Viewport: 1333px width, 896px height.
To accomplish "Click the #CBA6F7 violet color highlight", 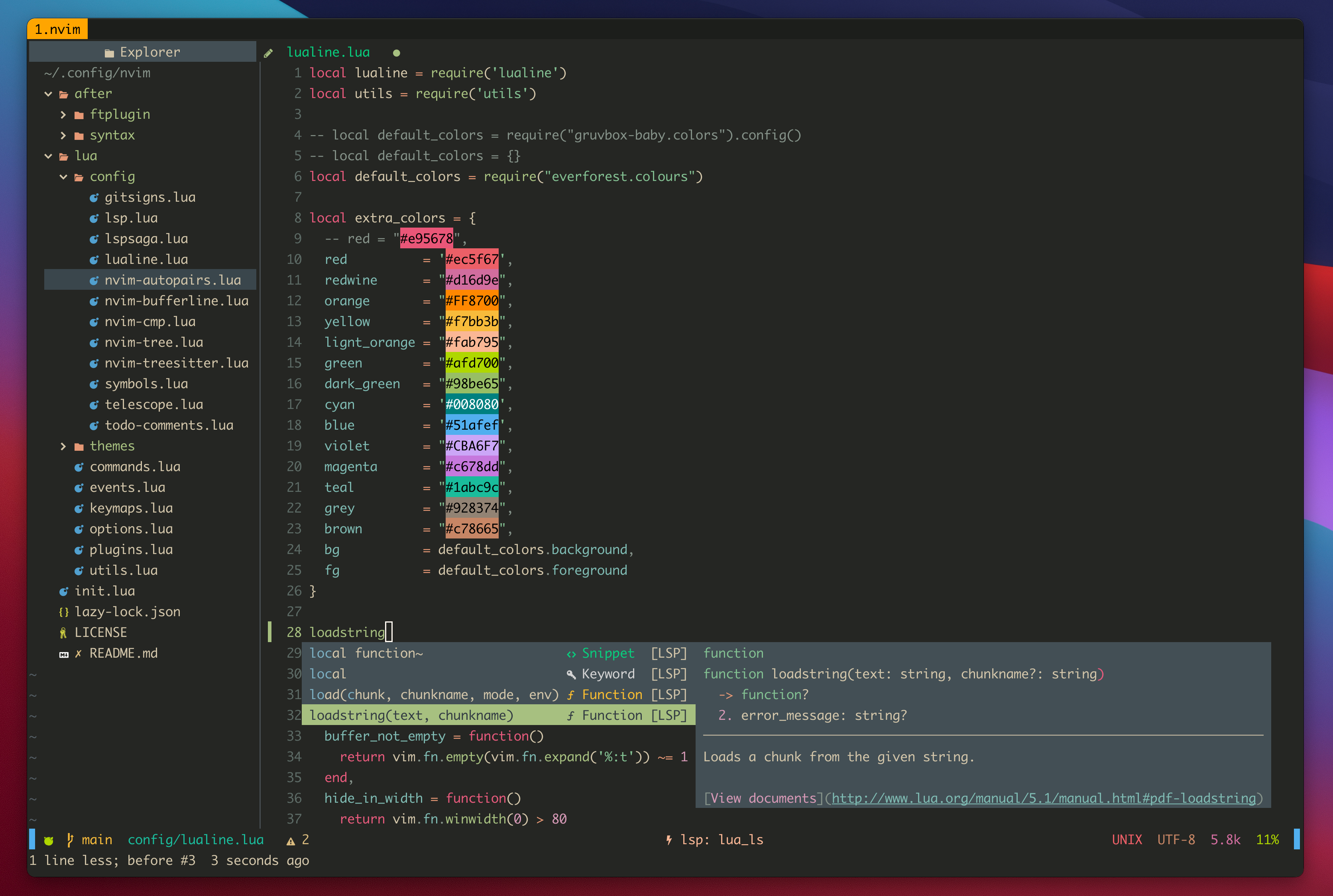I will (472, 446).
